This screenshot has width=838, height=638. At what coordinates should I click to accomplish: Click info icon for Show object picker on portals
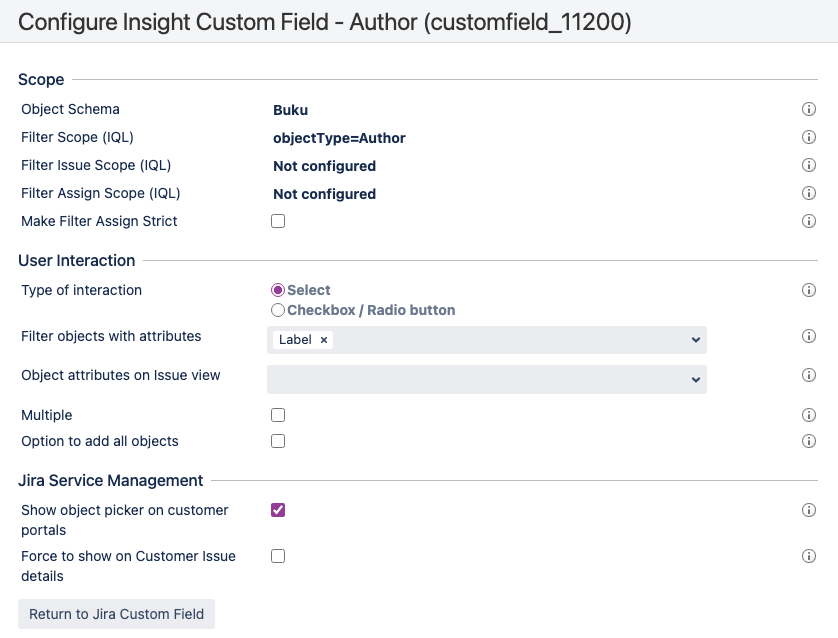point(809,510)
